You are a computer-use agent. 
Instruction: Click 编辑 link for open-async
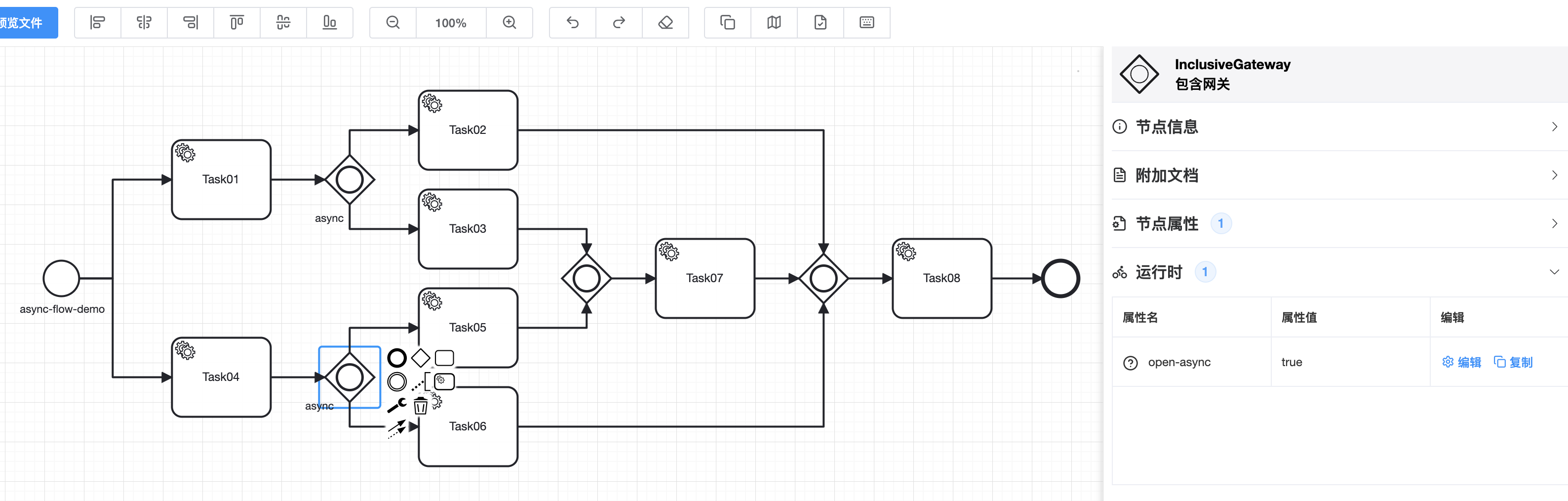1461,362
